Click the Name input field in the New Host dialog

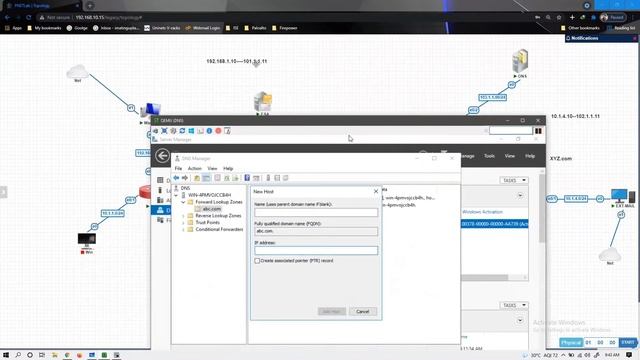pyautogui.click(x=316, y=212)
